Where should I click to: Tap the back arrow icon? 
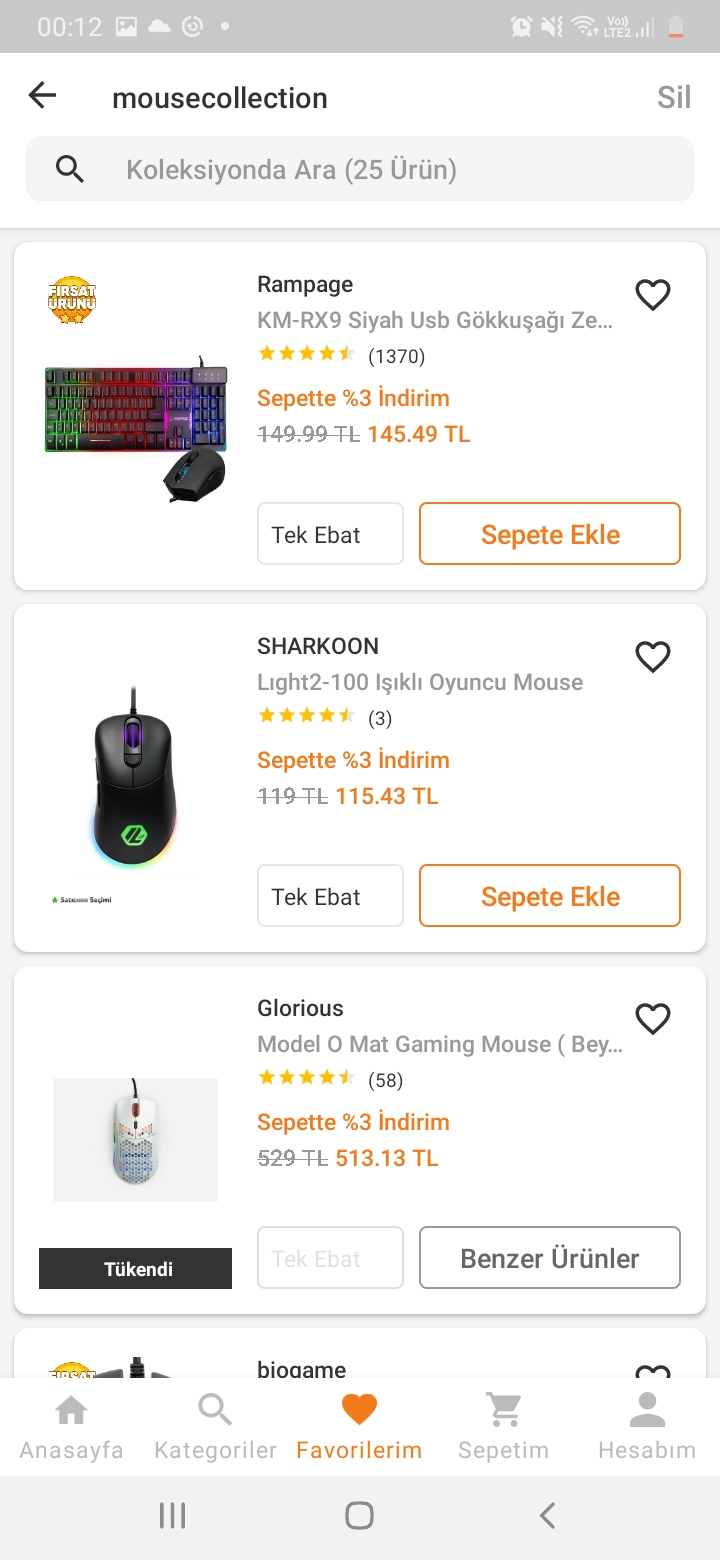(x=43, y=96)
